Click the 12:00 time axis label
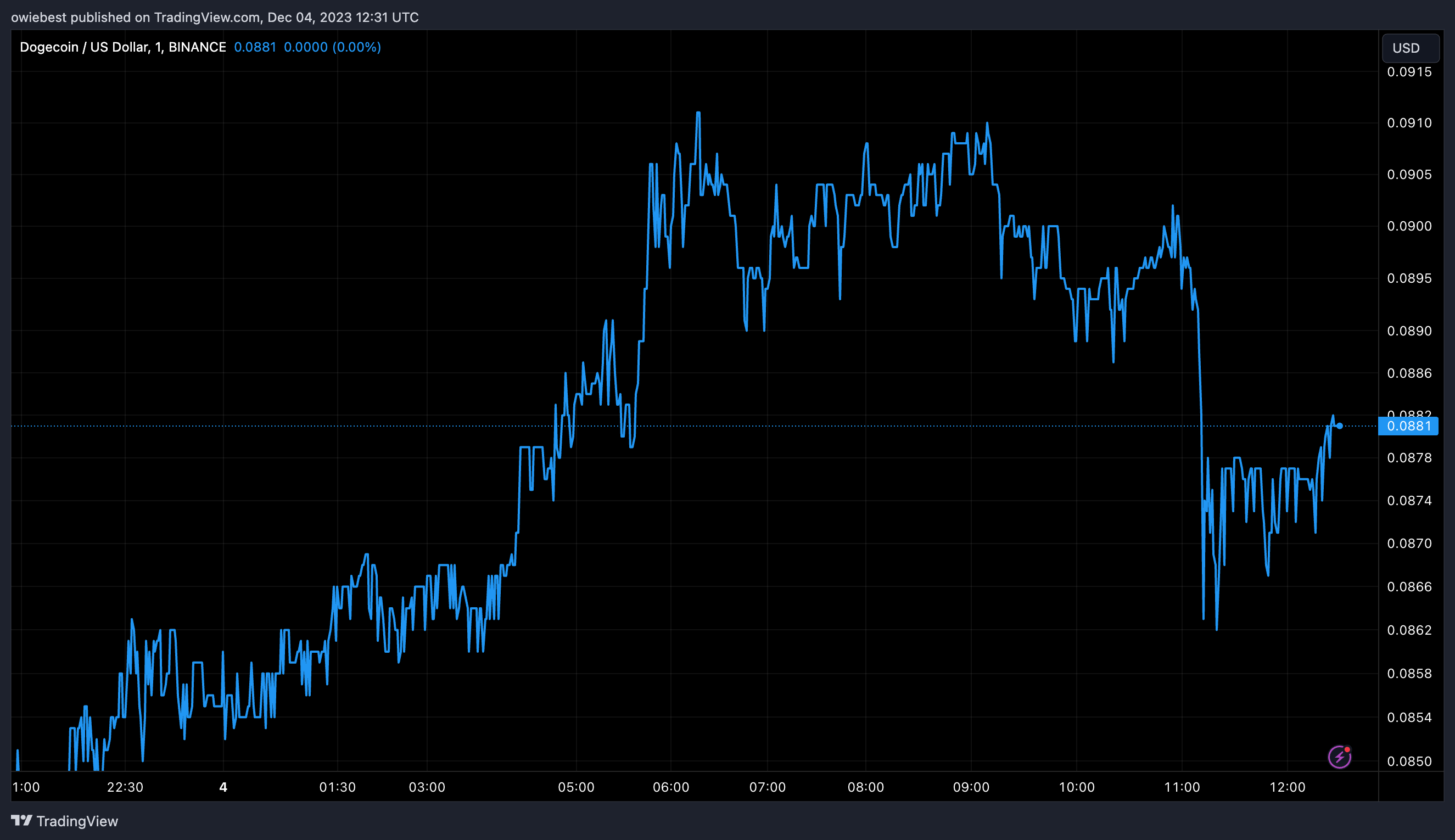The height and width of the screenshot is (840, 1455). click(1287, 787)
